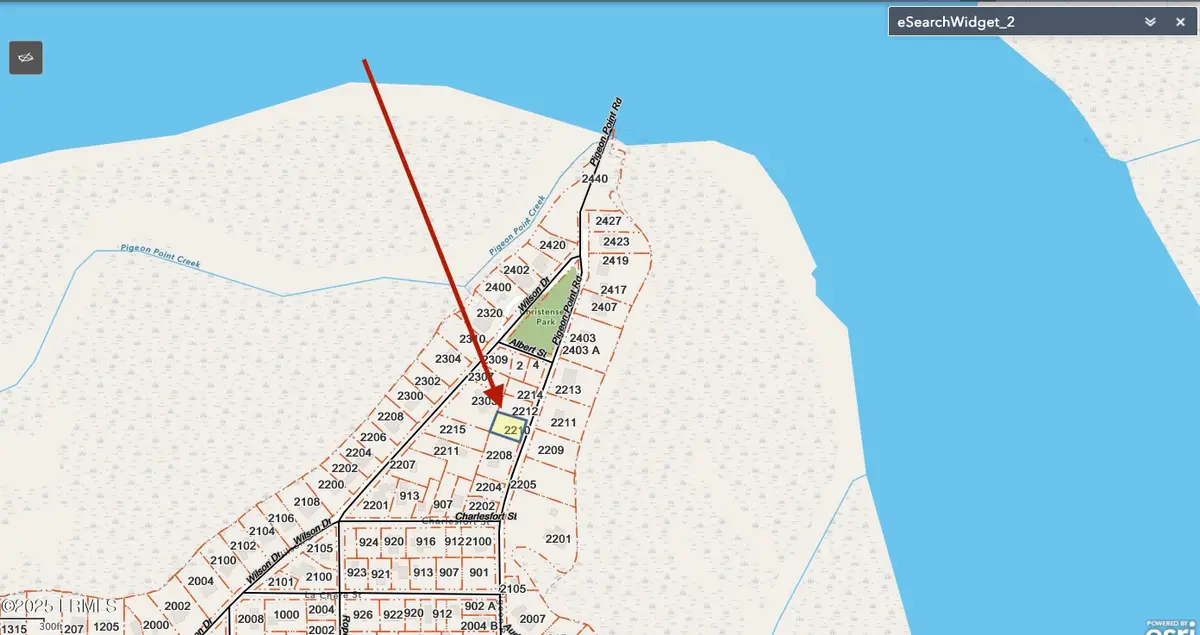Image resolution: width=1200 pixels, height=635 pixels.
Task: Click the Charleston St street label
Action: [x=486, y=515]
